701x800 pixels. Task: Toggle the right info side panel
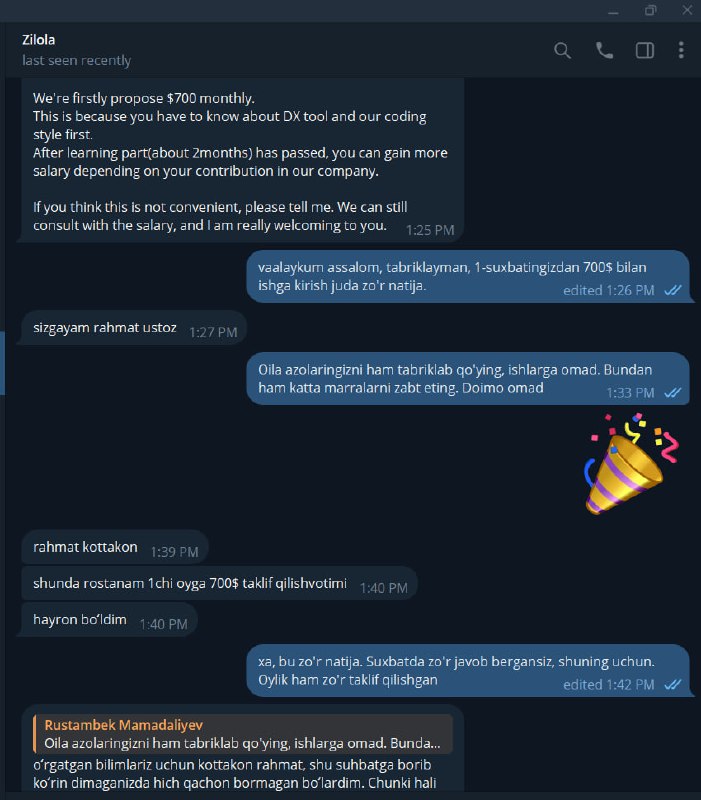(645, 51)
